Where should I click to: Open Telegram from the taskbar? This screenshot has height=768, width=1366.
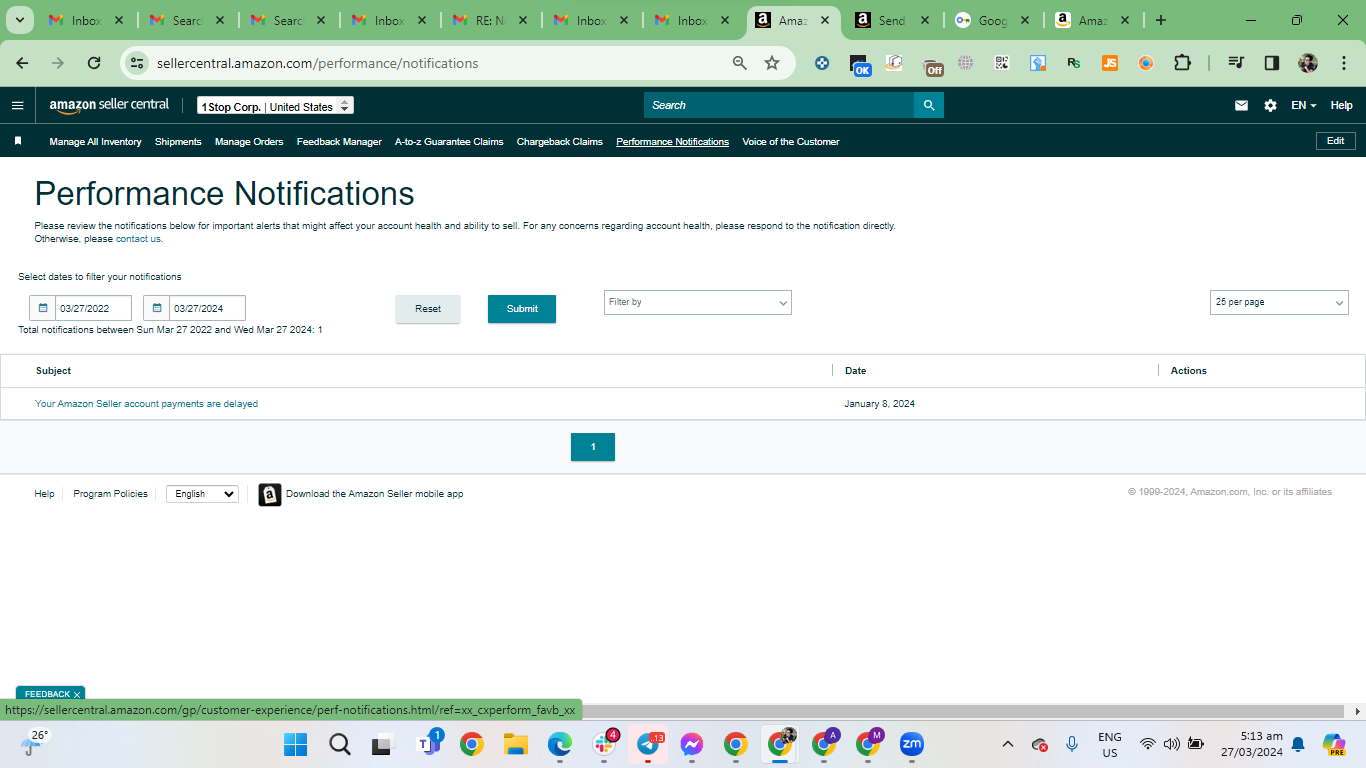pyautogui.click(x=648, y=745)
